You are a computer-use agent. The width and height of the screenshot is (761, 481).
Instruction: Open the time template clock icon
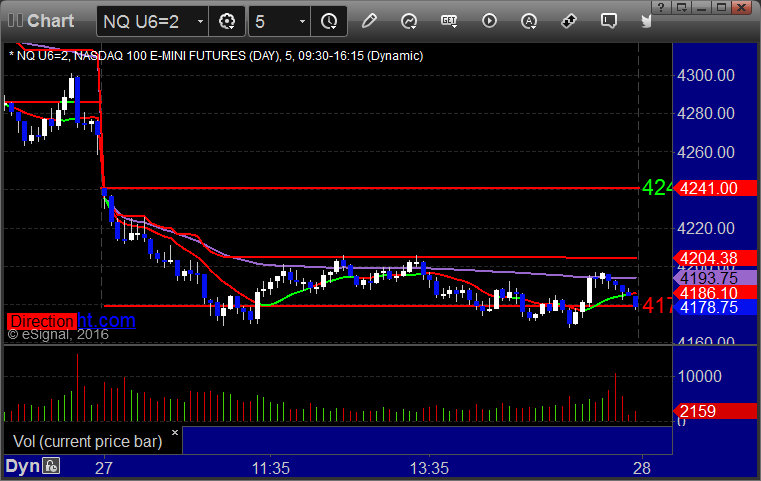pos(329,21)
